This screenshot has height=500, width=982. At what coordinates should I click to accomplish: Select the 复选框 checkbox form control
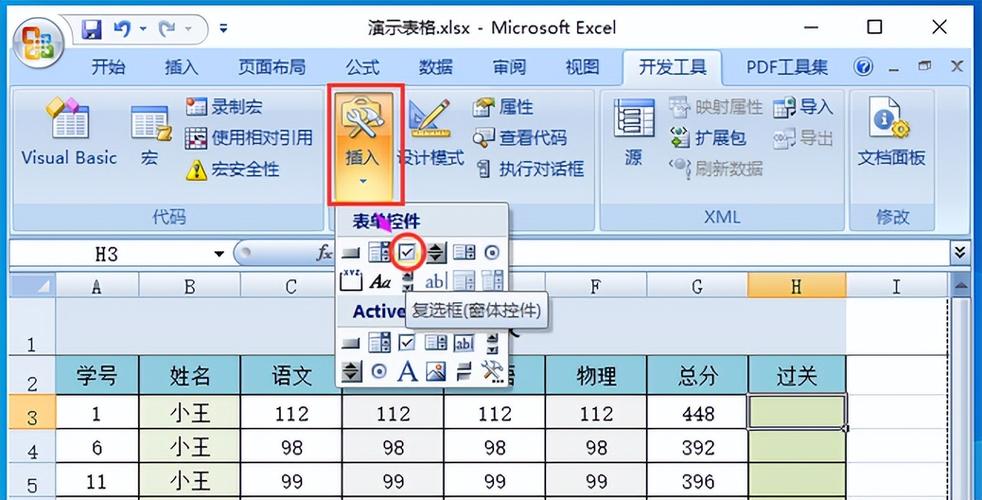click(x=407, y=253)
